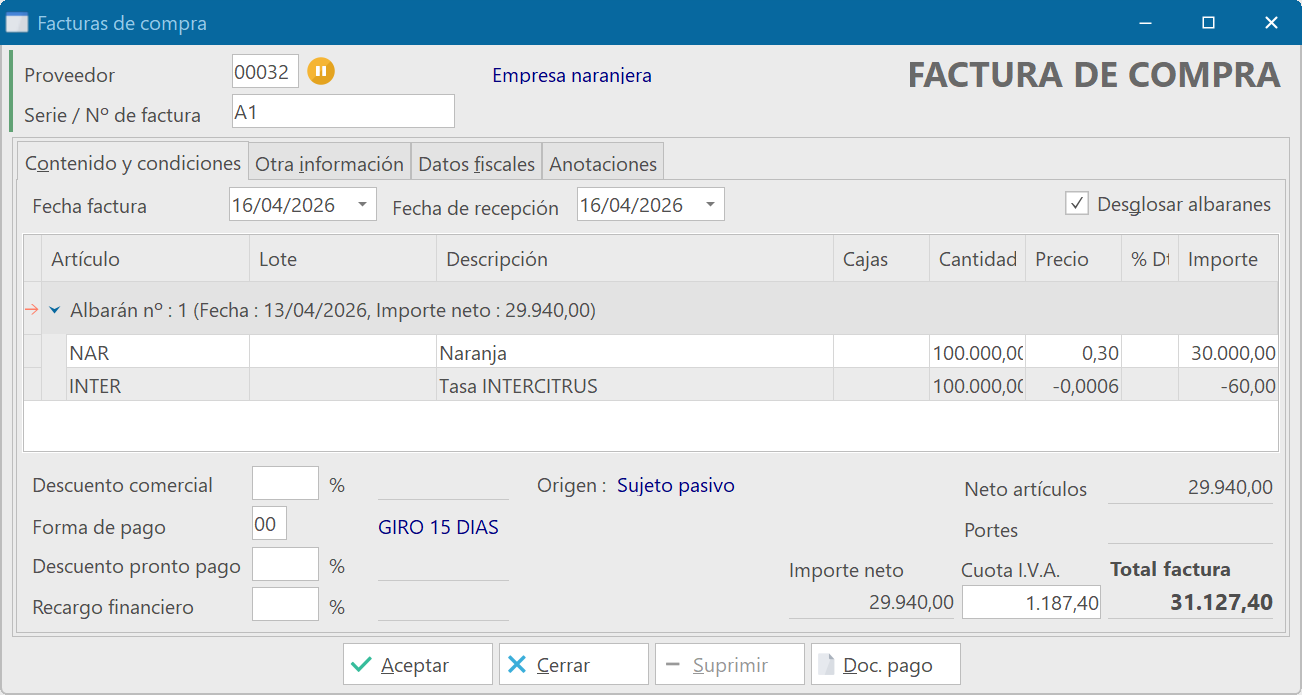Switch to the Otra información tab
This screenshot has width=1302, height=695.
click(x=329, y=164)
